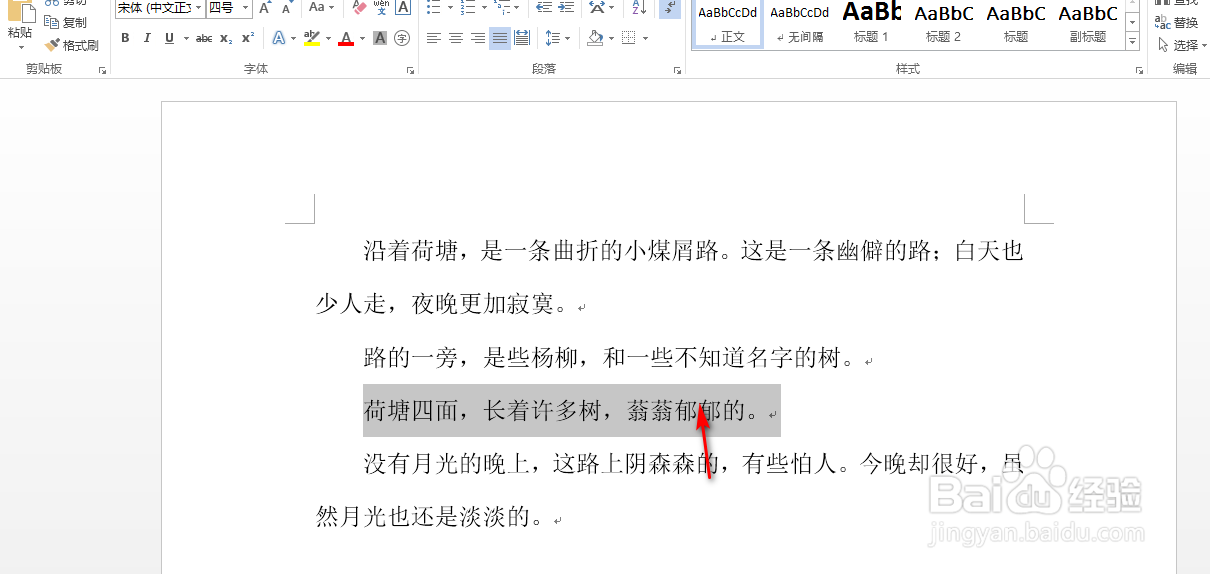Screen dimensions: 1210x574
Task: Move down one row in styles gallery
Action: pyautogui.click(x=1132, y=22)
